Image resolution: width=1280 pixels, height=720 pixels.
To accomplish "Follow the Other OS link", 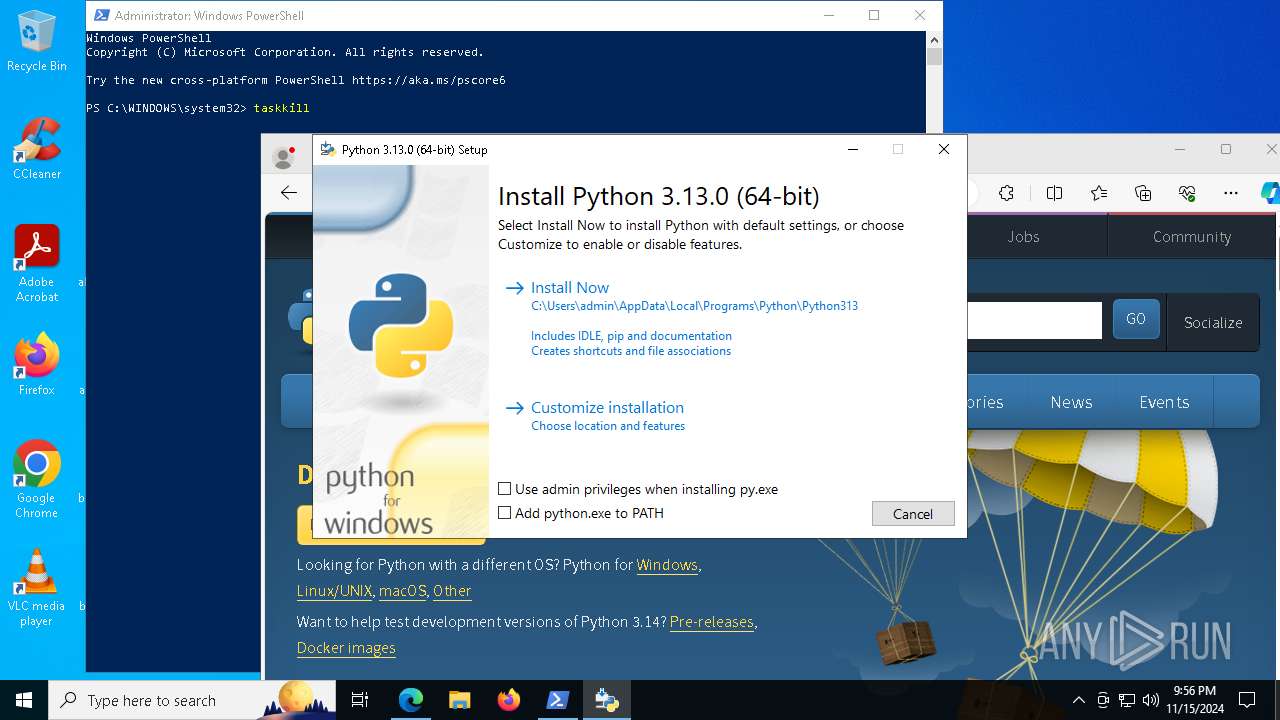I will coord(452,591).
